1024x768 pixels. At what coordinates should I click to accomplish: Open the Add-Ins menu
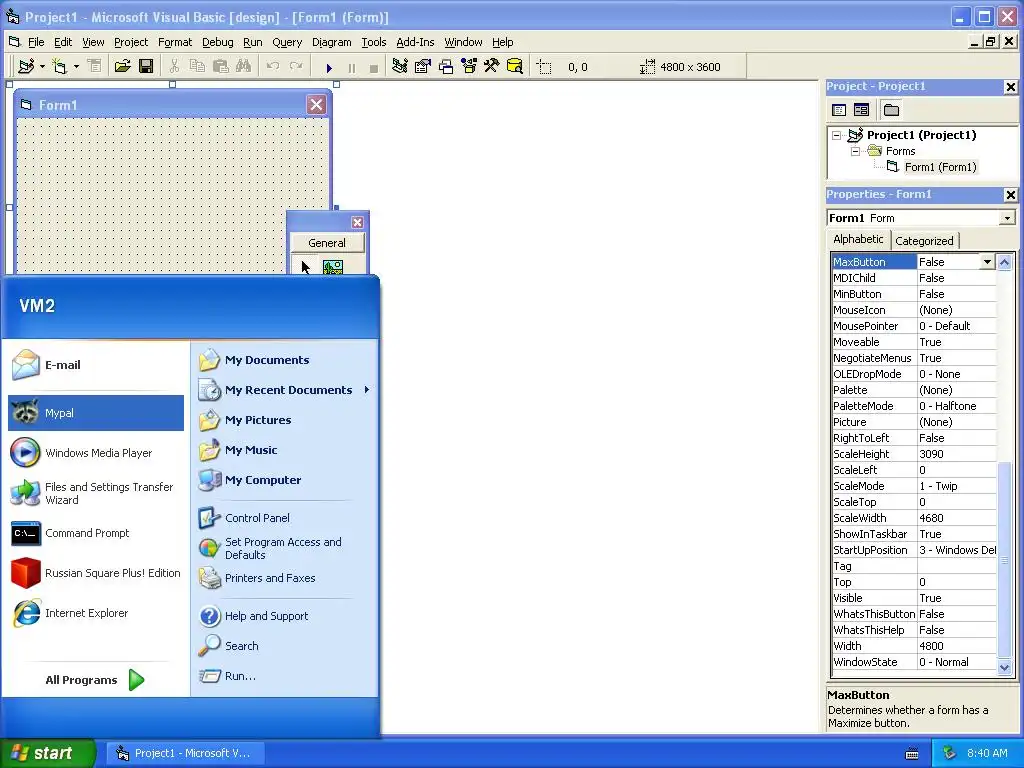(415, 42)
